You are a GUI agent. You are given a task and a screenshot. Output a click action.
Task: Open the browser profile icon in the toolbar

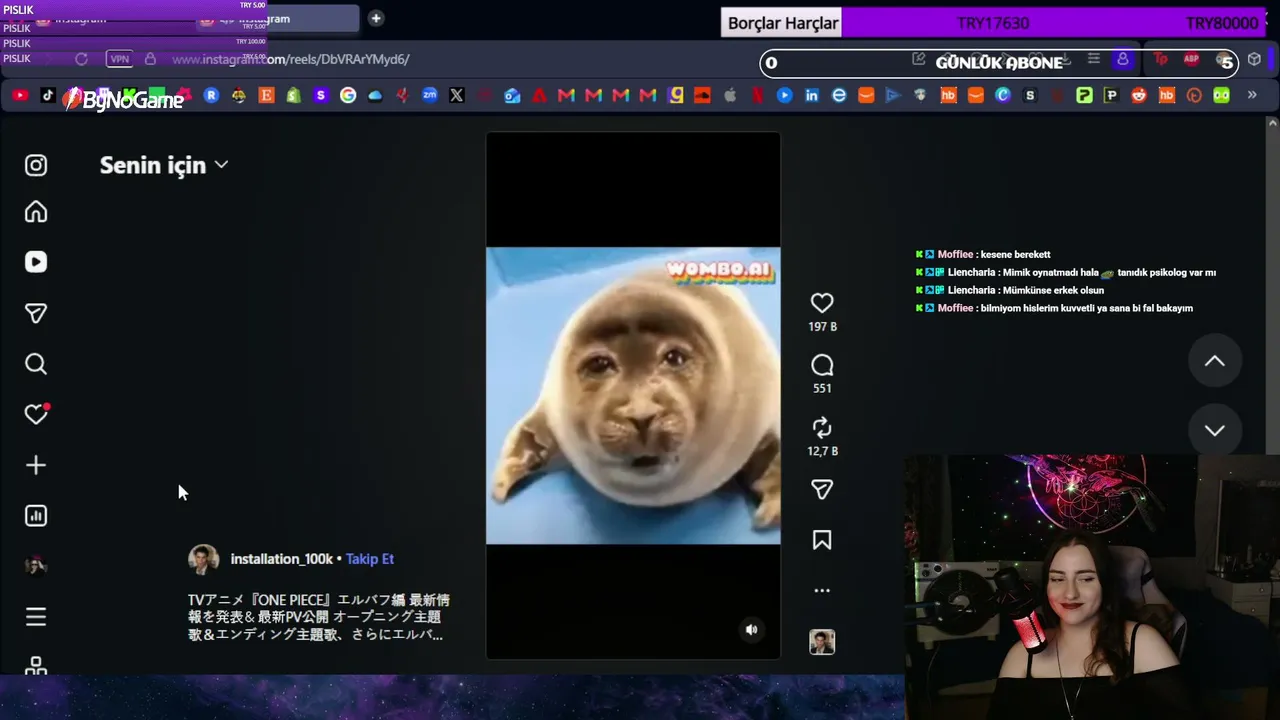(1123, 60)
